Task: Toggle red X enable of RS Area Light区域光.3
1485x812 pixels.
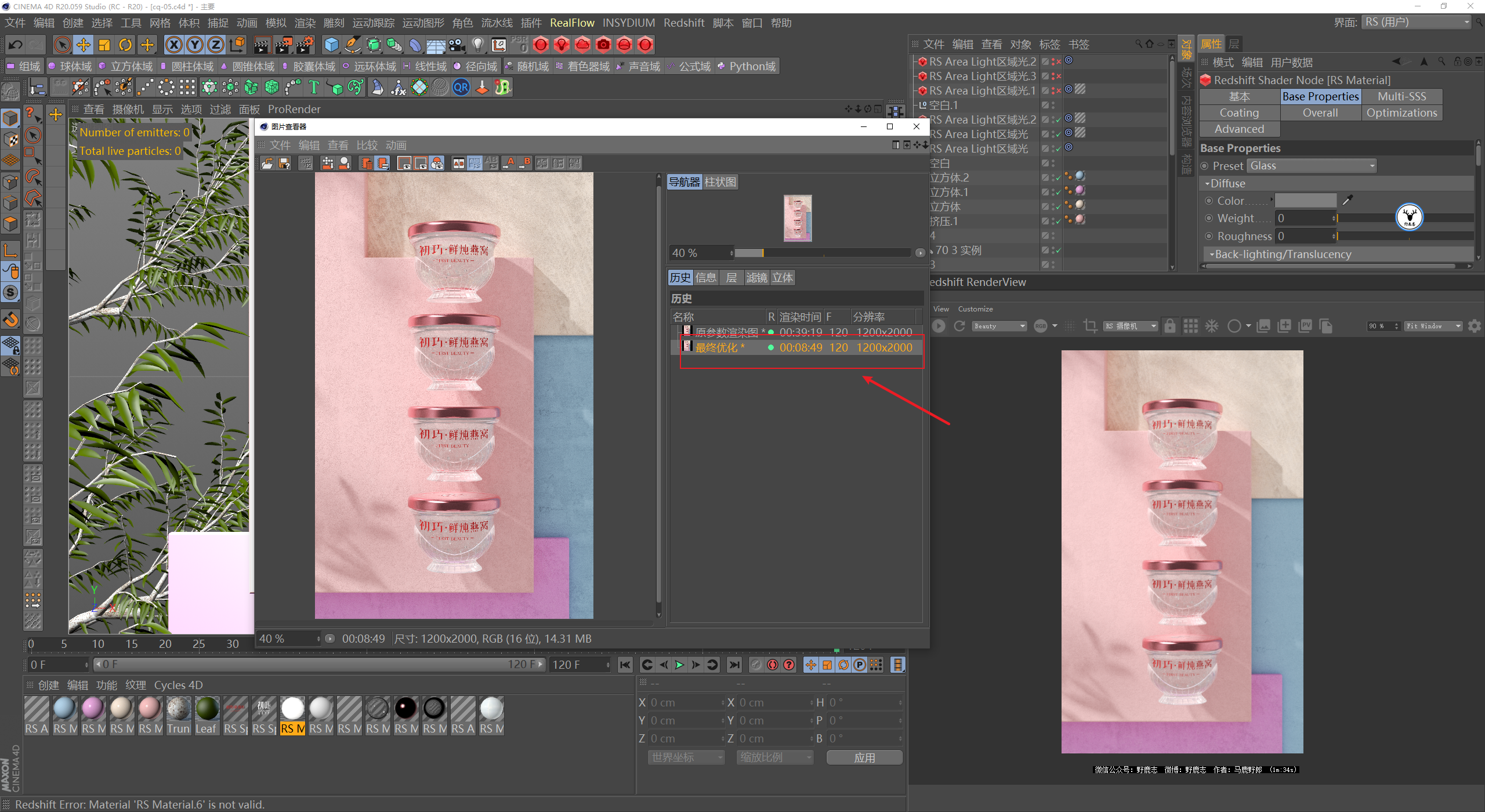Action: click(1059, 76)
